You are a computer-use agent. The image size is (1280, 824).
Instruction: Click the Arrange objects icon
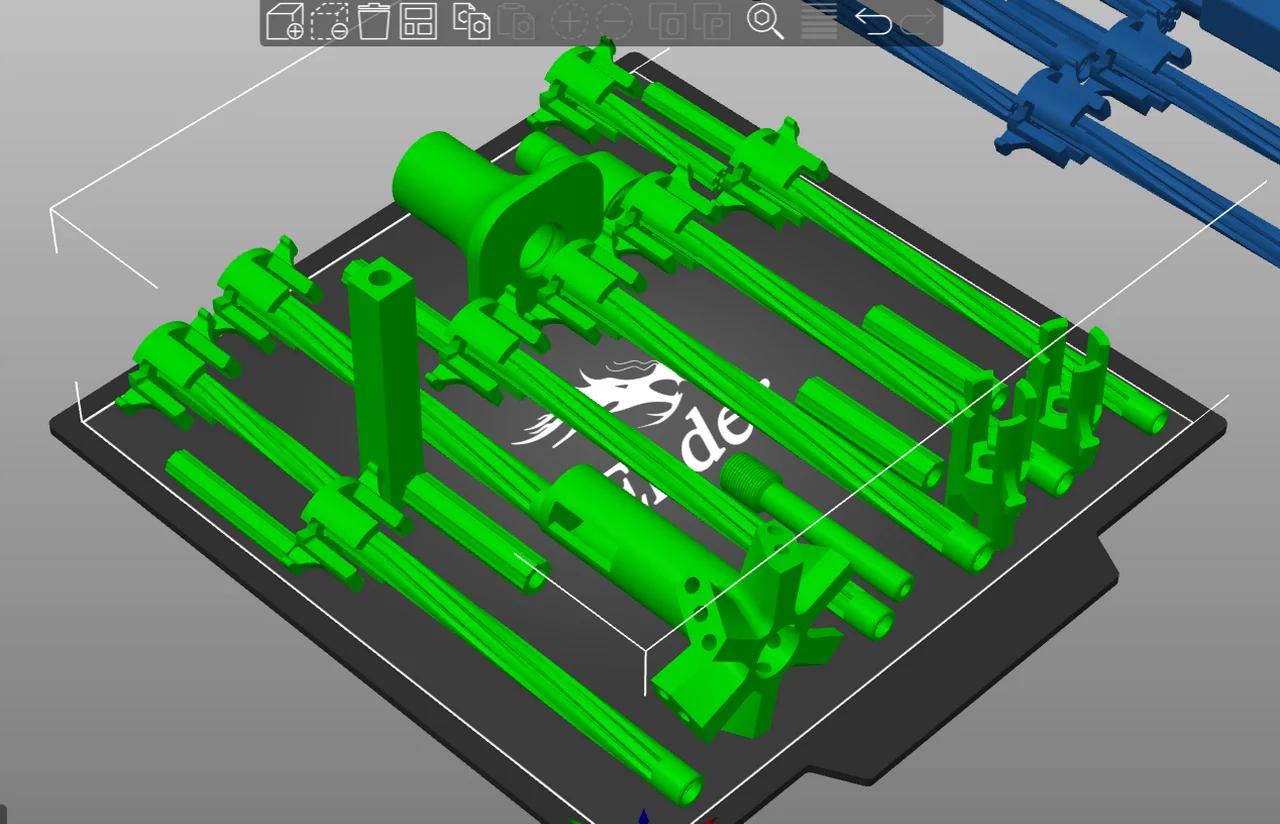[418, 21]
